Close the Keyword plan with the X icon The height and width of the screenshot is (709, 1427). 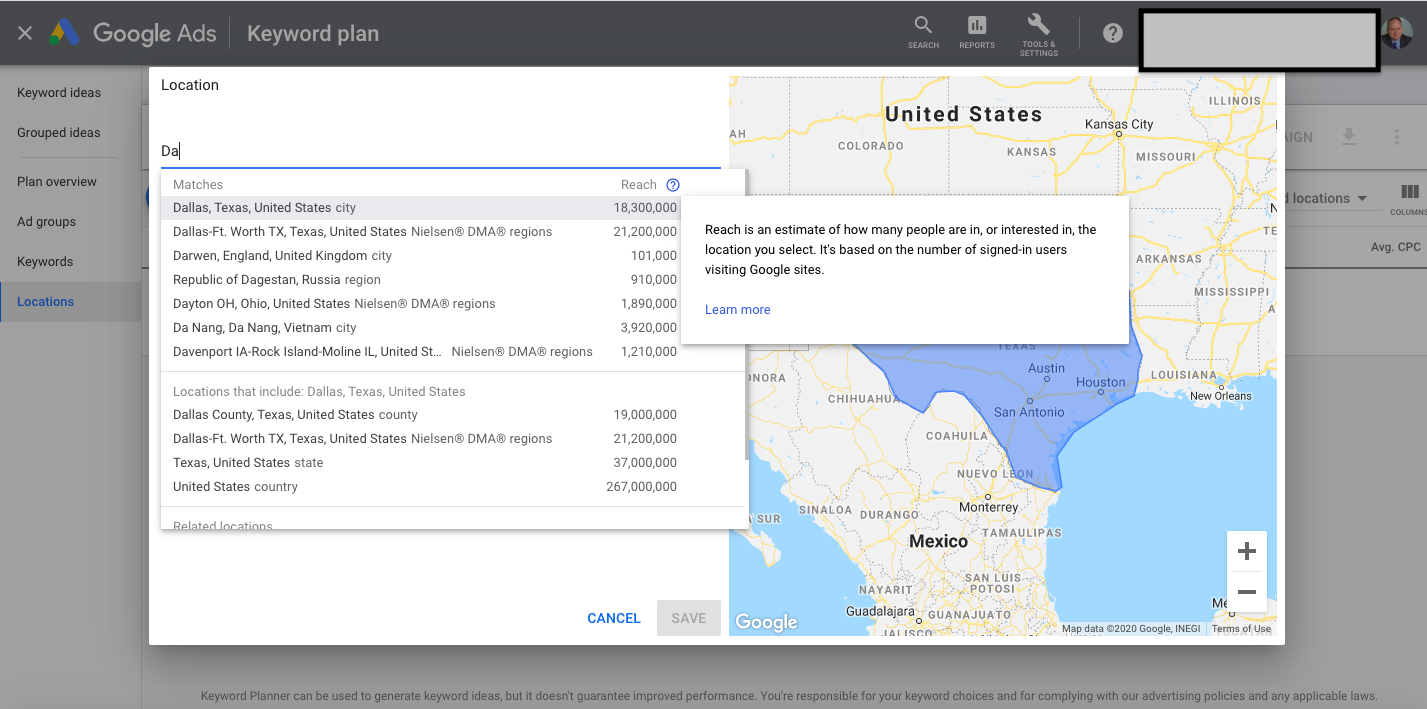click(x=25, y=33)
